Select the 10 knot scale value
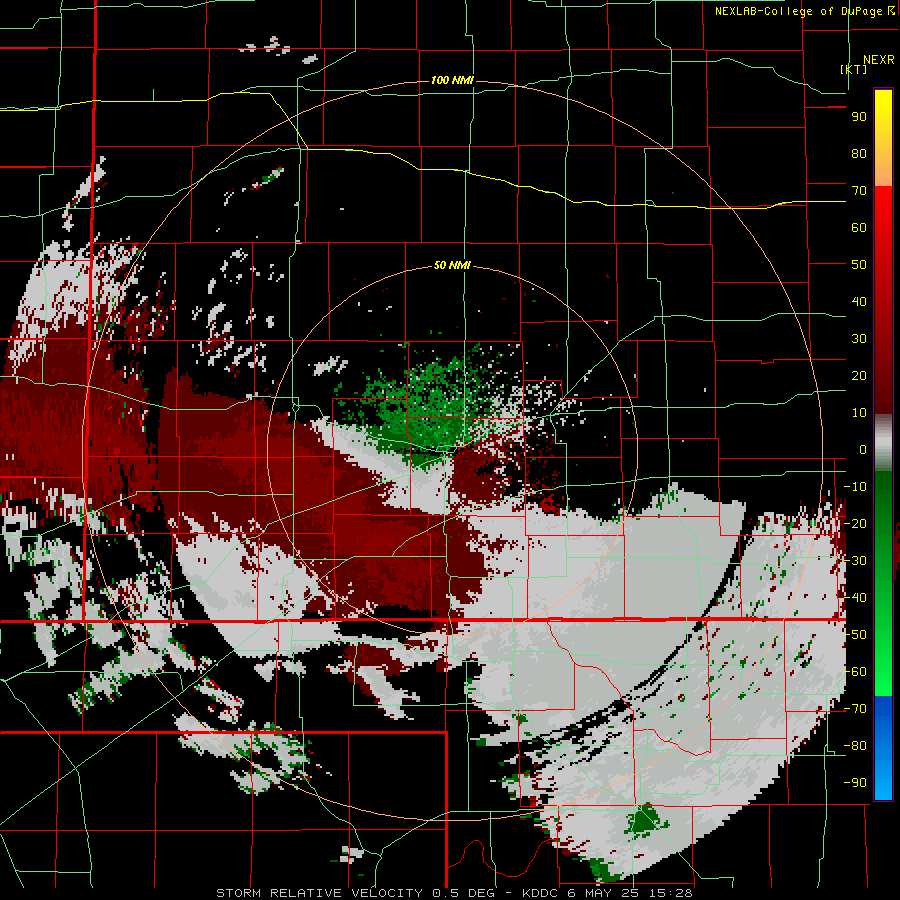This screenshot has width=900, height=900. (859, 413)
